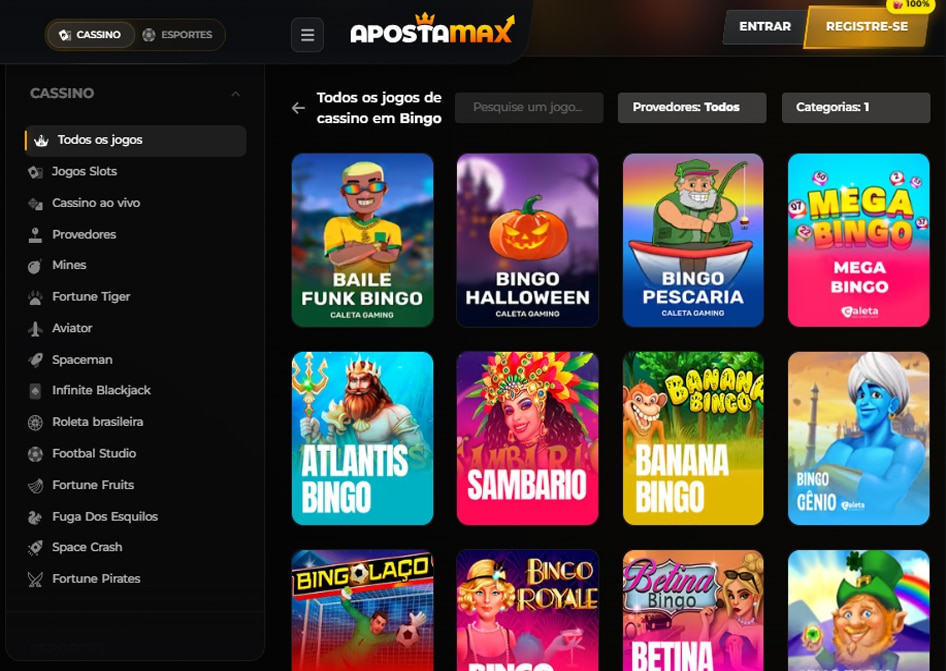Image resolution: width=946 pixels, height=671 pixels.
Task: Open Space Crash in sidebar
Action: [87, 547]
